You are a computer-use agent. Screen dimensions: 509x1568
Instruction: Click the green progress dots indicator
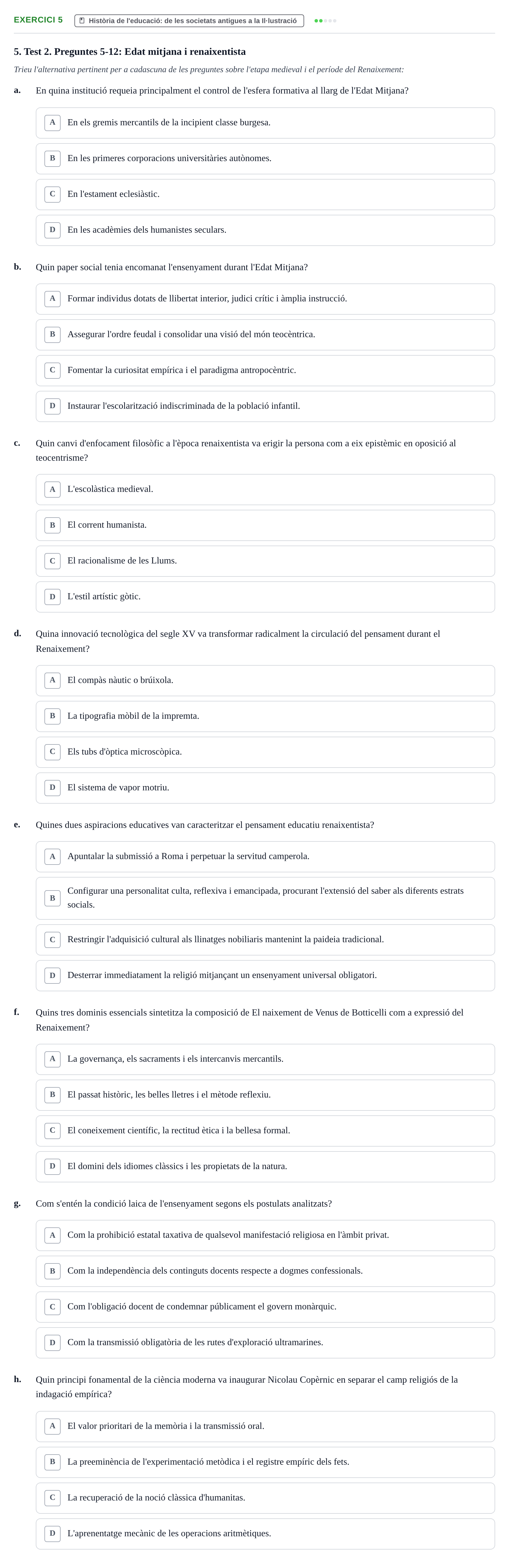325,21
